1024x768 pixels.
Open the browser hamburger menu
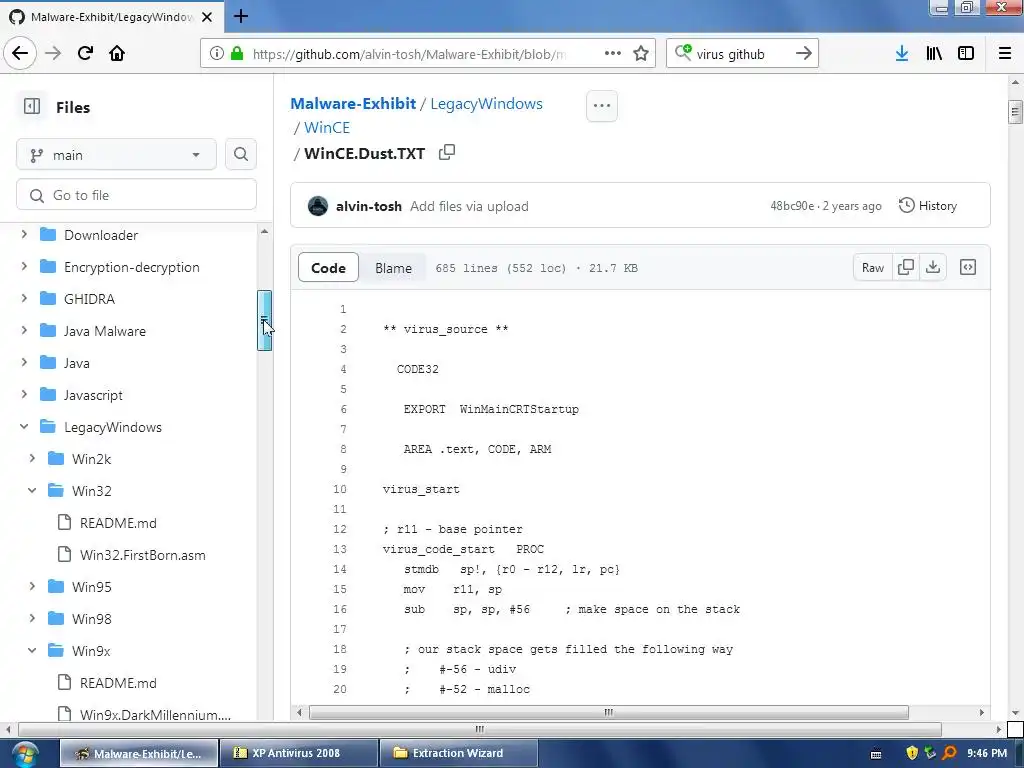[x=1005, y=54]
